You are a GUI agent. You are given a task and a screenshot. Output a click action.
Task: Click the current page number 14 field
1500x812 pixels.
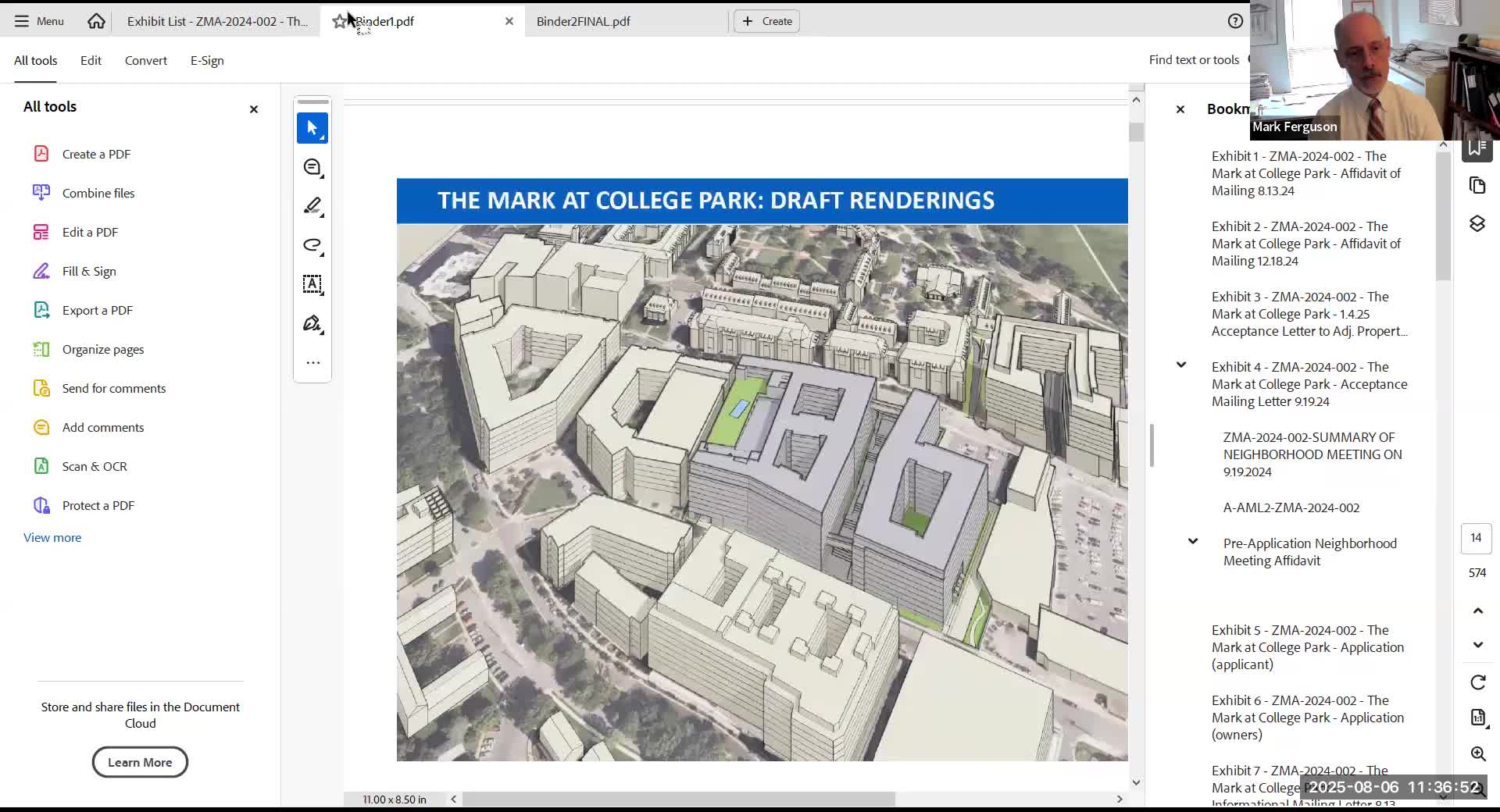[x=1477, y=538]
